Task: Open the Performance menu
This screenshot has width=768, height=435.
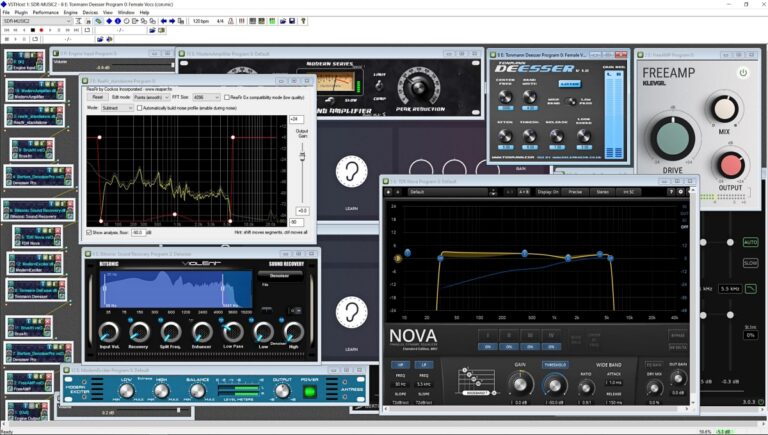Action: (45, 12)
